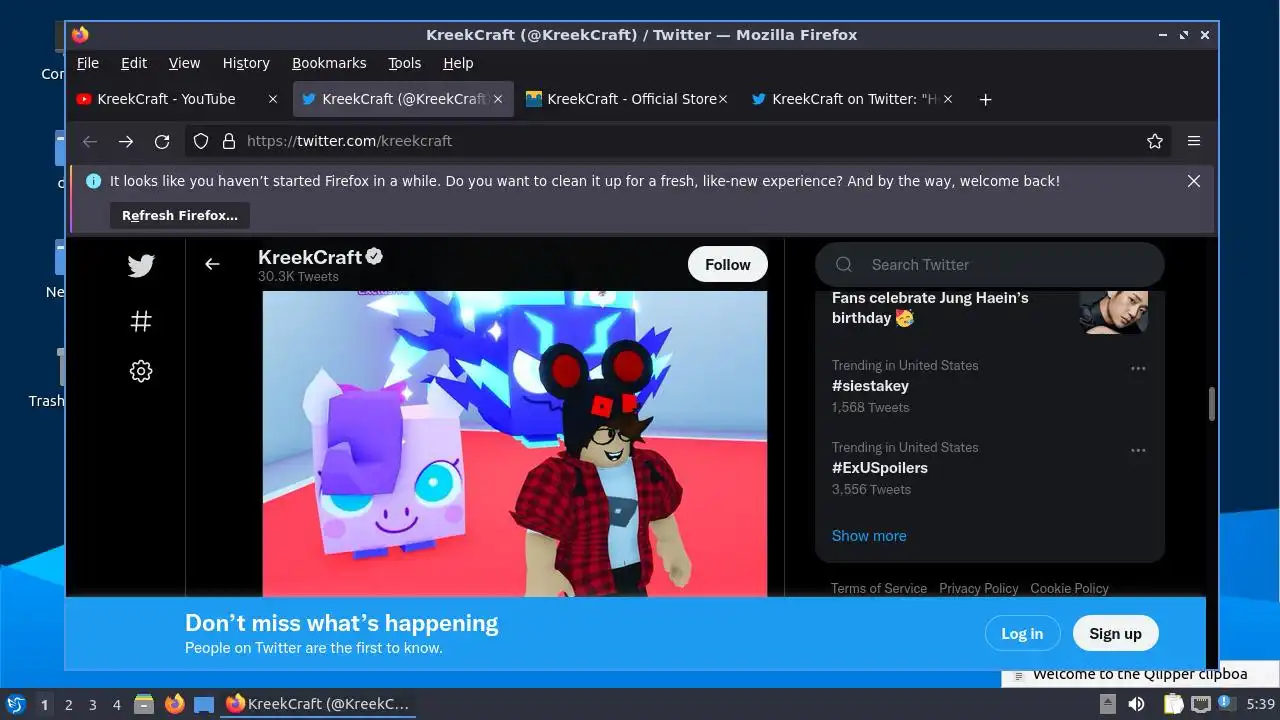This screenshot has height=720, width=1280.
Task: Click the Follow button
Action: pyautogui.click(x=727, y=264)
